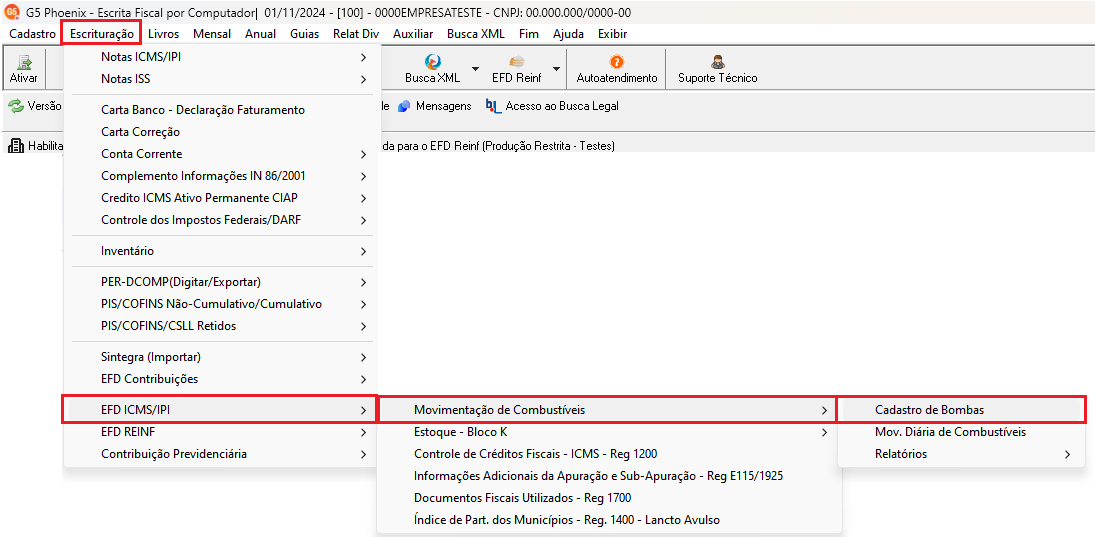The width and height of the screenshot is (1095, 537).
Task: Open Autoatendimento help icon
Action: [x=617, y=62]
